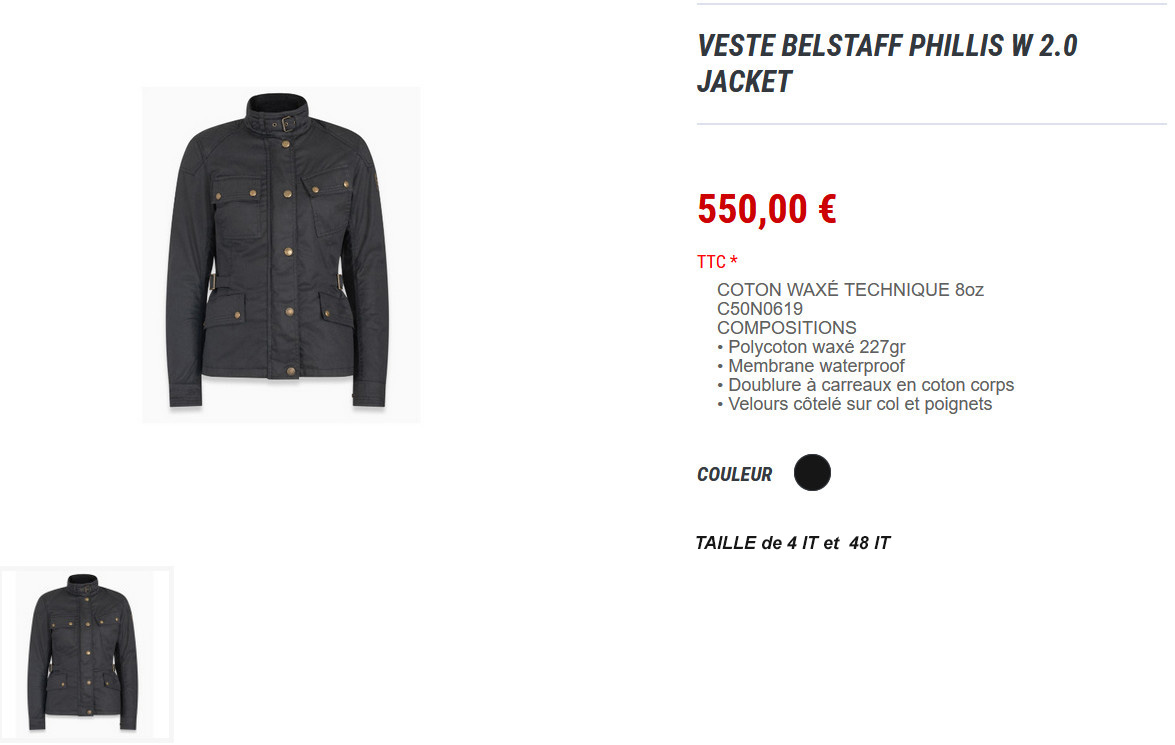Click the Velours côtelé sur col bullet
Image resolution: width=1175 pixels, height=745 pixels.
pyautogui.click(x=854, y=404)
